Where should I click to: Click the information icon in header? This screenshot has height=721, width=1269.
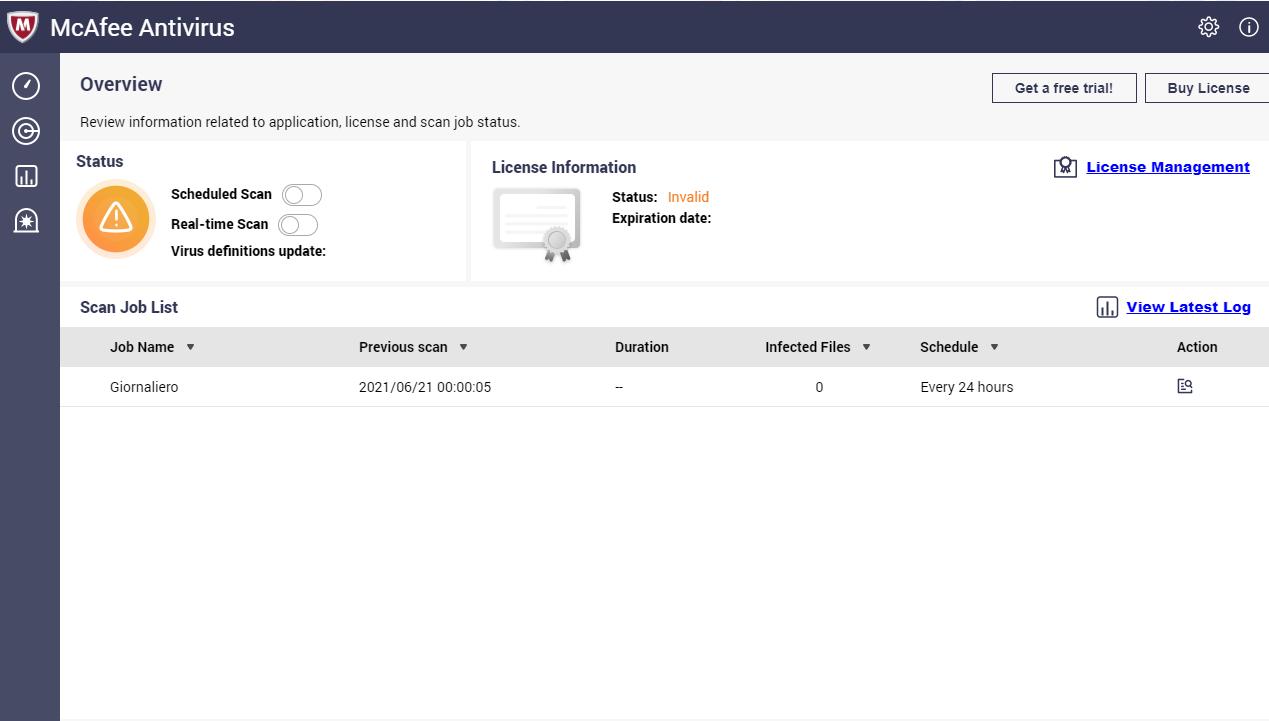(x=1249, y=27)
